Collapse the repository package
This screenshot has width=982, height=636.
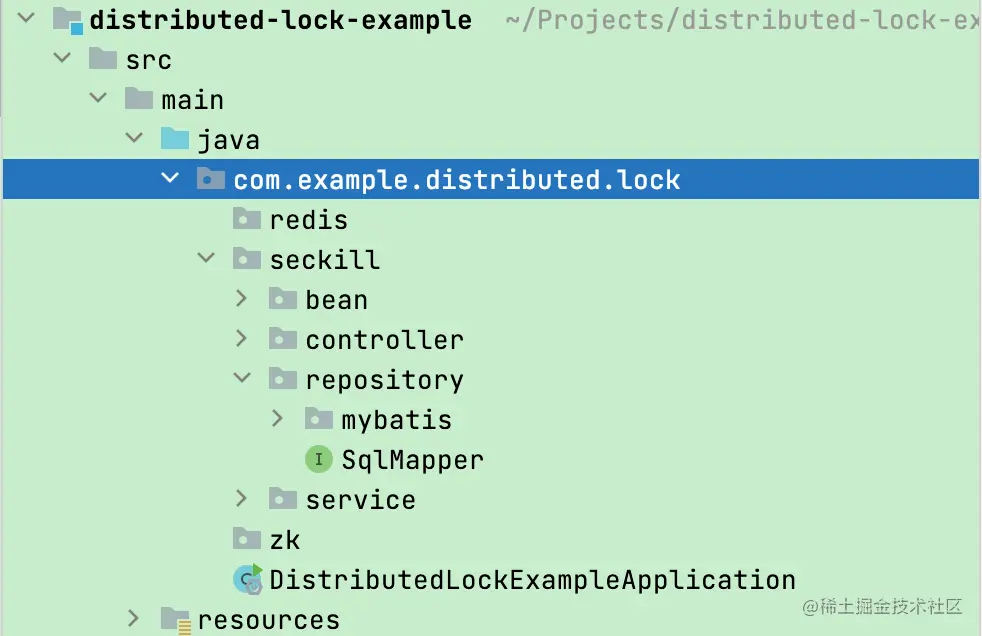tap(242, 377)
